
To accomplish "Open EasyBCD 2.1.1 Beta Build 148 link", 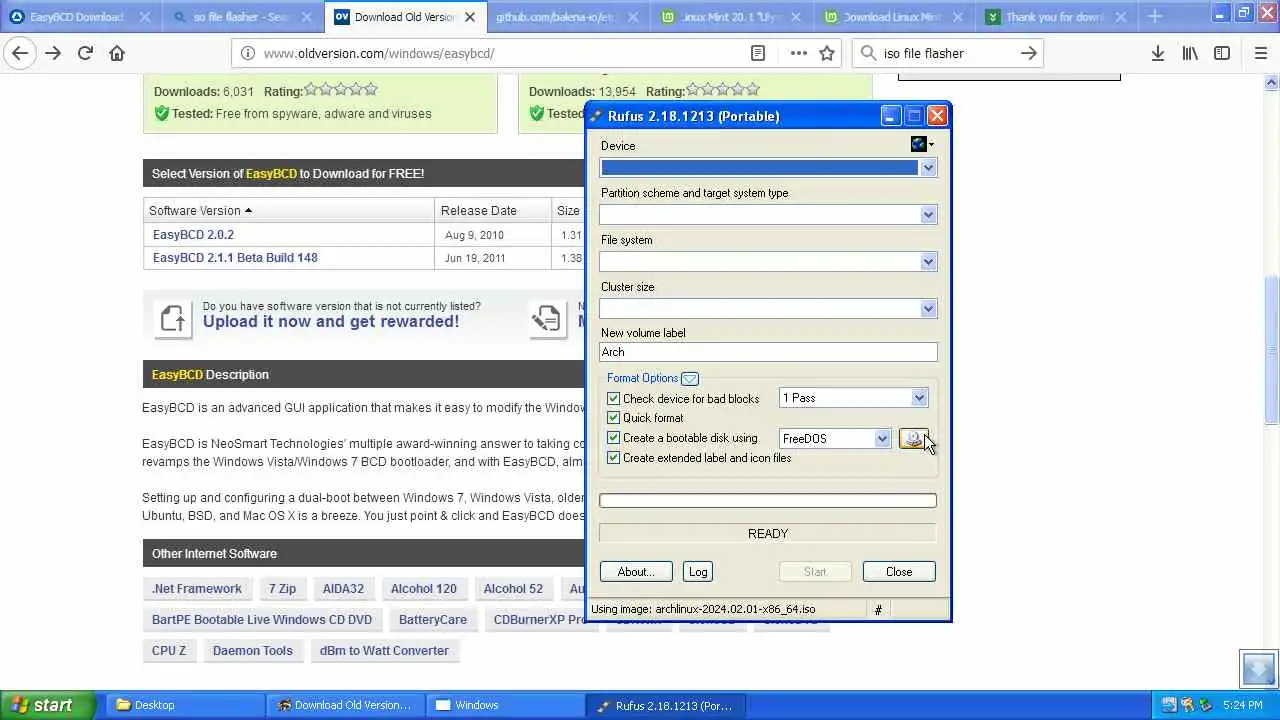I will pos(235,258).
